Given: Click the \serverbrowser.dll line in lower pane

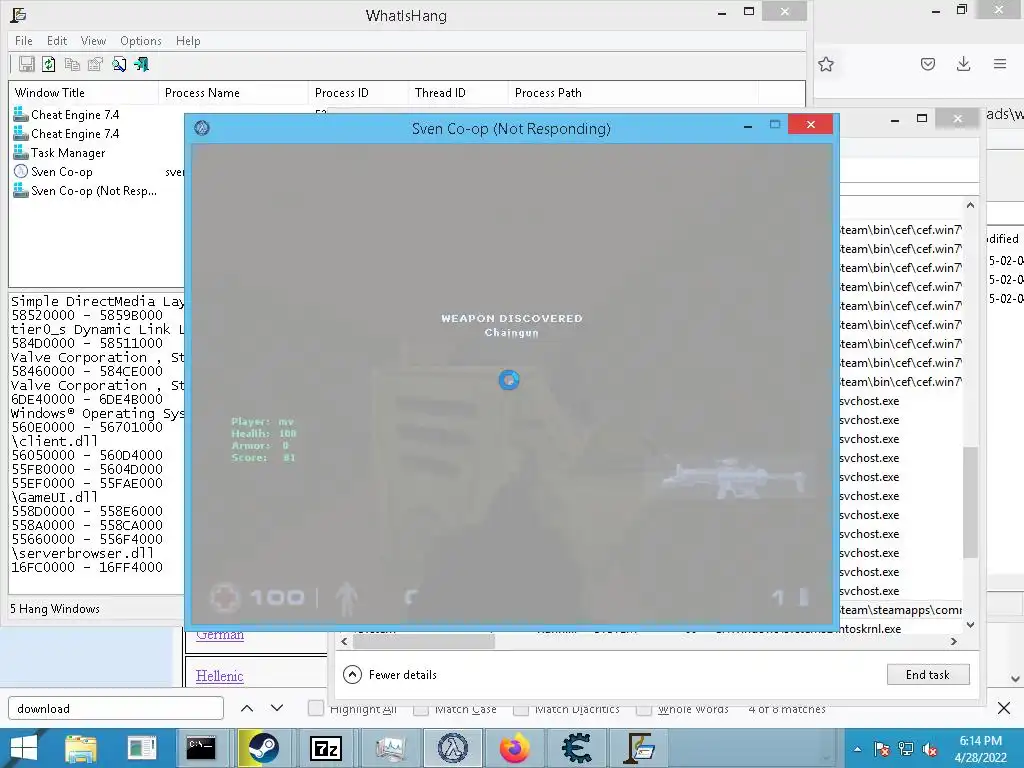Looking at the screenshot, I should (82, 553).
